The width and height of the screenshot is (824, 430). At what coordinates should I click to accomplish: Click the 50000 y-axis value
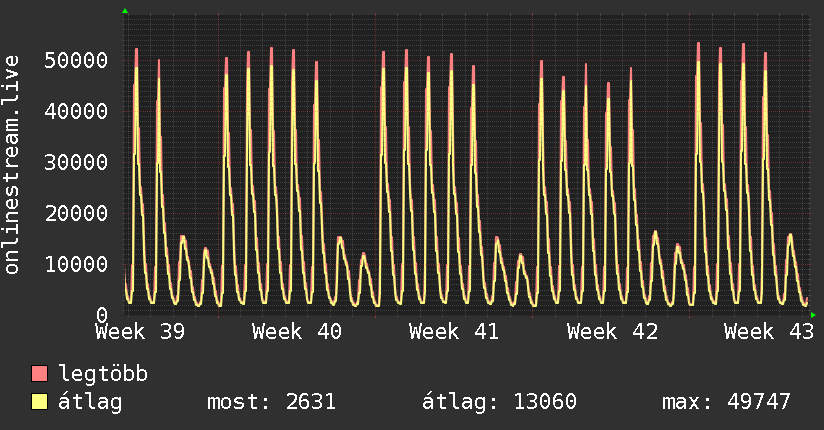coord(76,60)
